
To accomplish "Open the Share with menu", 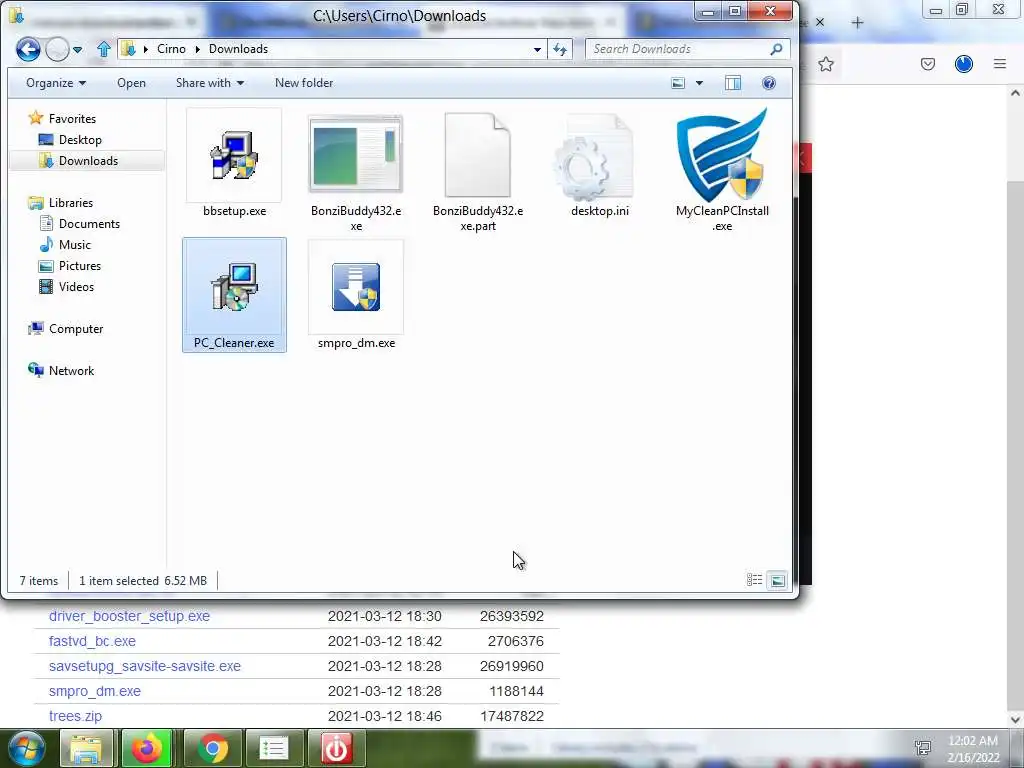I will click(210, 83).
